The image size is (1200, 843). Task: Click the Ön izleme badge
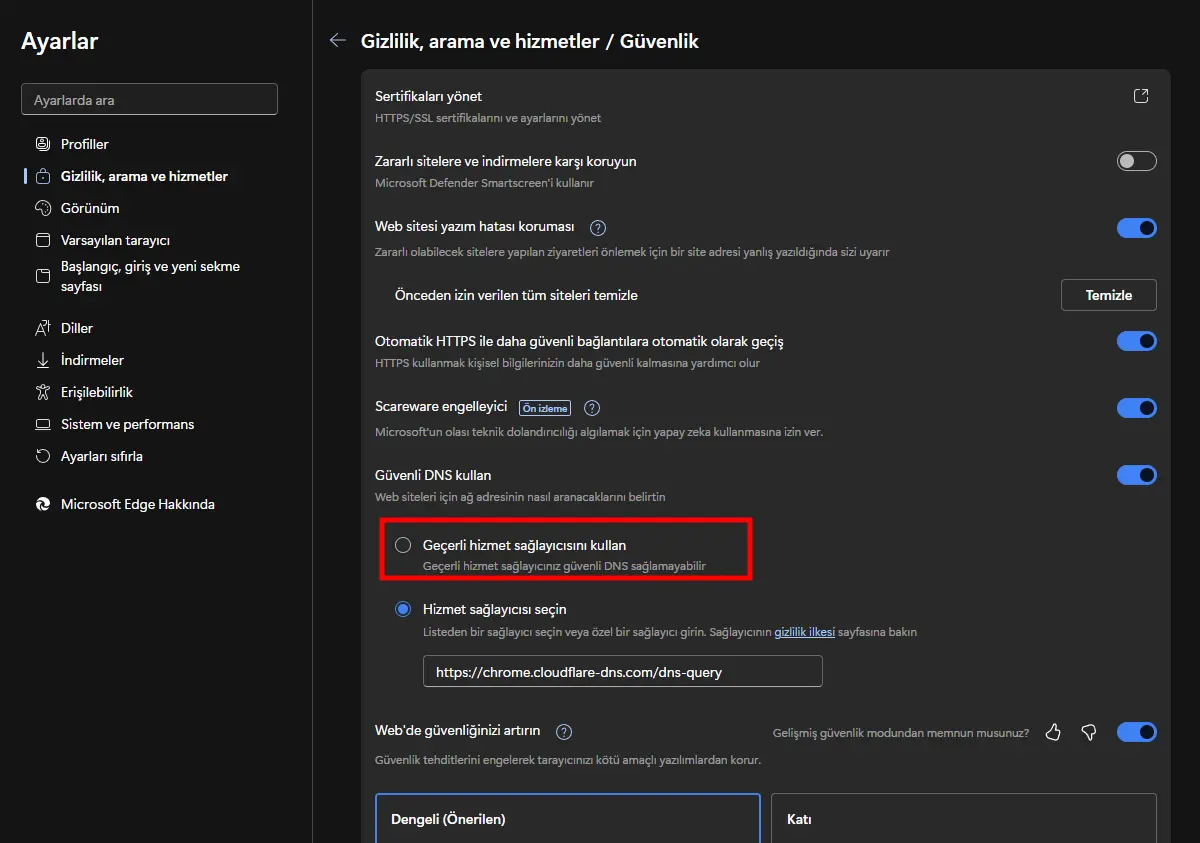point(545,408)
